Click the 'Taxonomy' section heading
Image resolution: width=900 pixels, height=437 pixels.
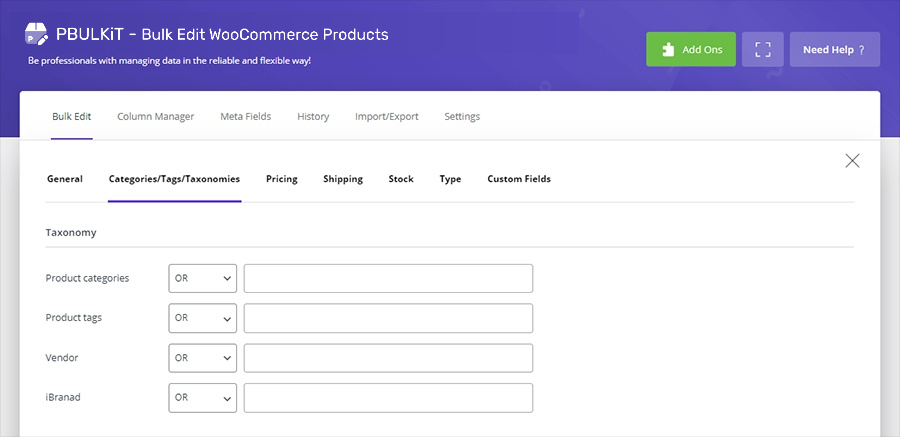pyautogui.click(x=71, y=233)
